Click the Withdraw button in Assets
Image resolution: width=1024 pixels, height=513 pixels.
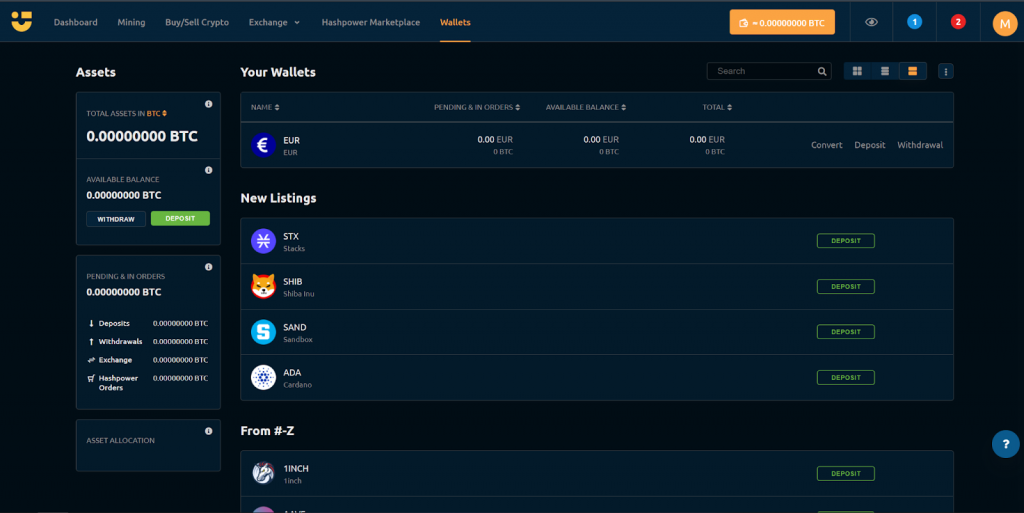[x=116, y=219]
